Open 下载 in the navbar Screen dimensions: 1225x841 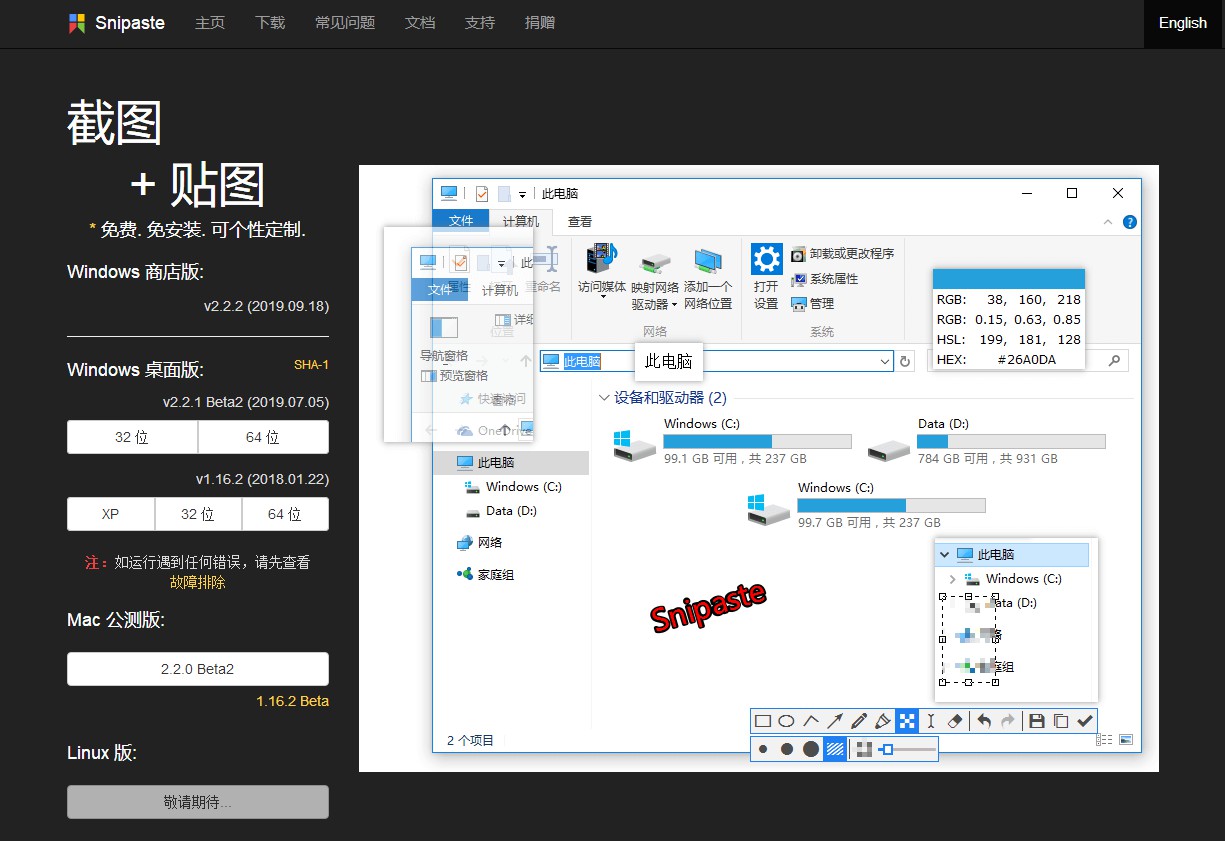pos(270,23)
